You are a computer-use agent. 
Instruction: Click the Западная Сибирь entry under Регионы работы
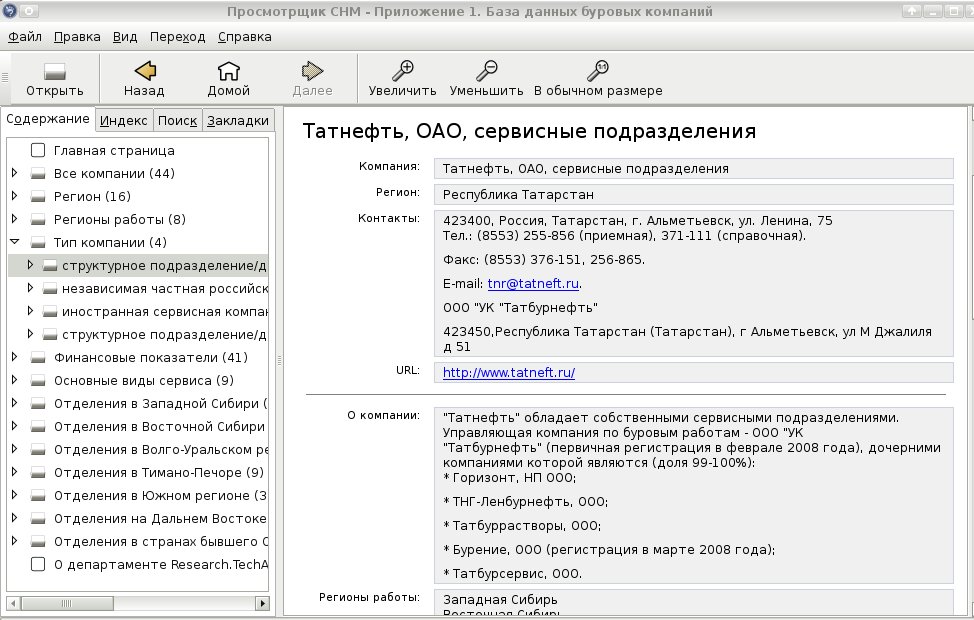tap(500, 599)
